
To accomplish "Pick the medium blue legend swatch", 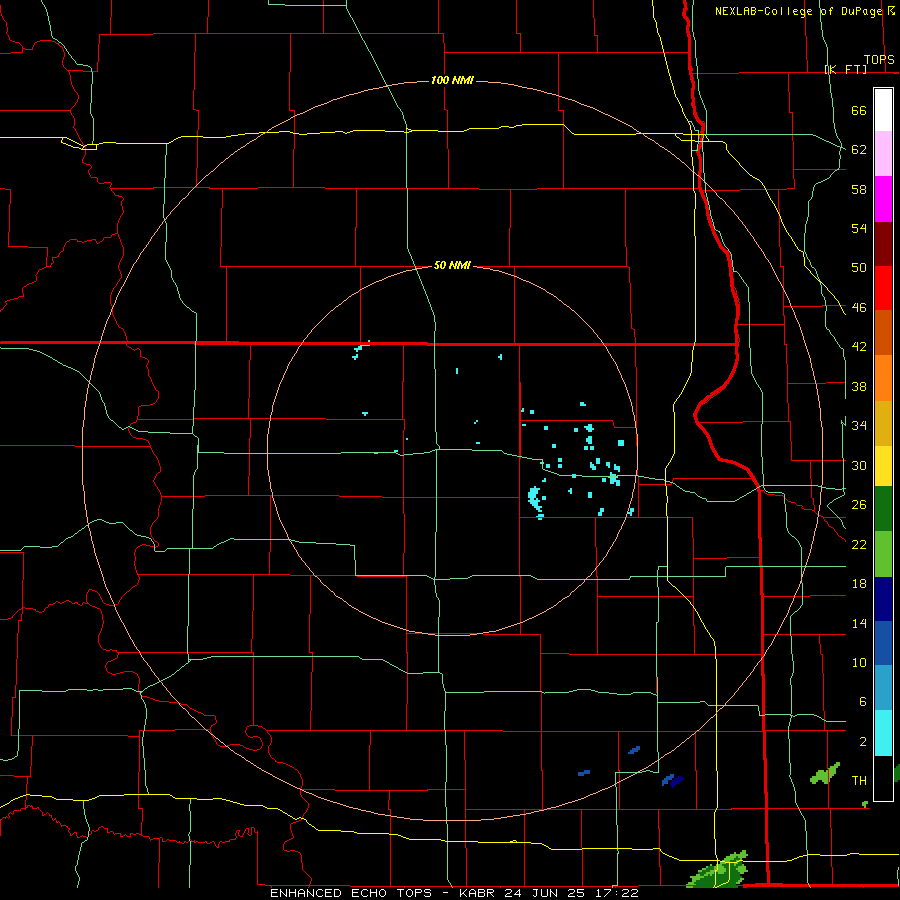I will (883, 643).
